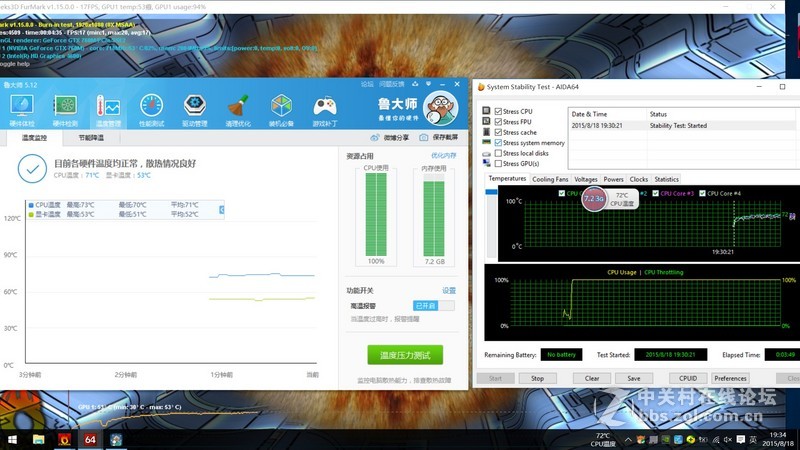Click the CPU使用 100% usage bar
The image size is (800, 450).
[376, 214]
